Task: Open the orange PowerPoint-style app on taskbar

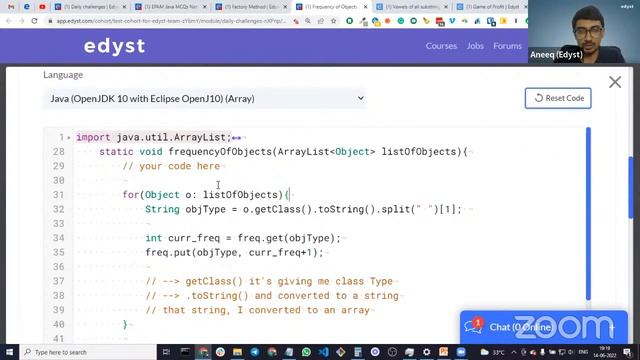Action: 444,352
